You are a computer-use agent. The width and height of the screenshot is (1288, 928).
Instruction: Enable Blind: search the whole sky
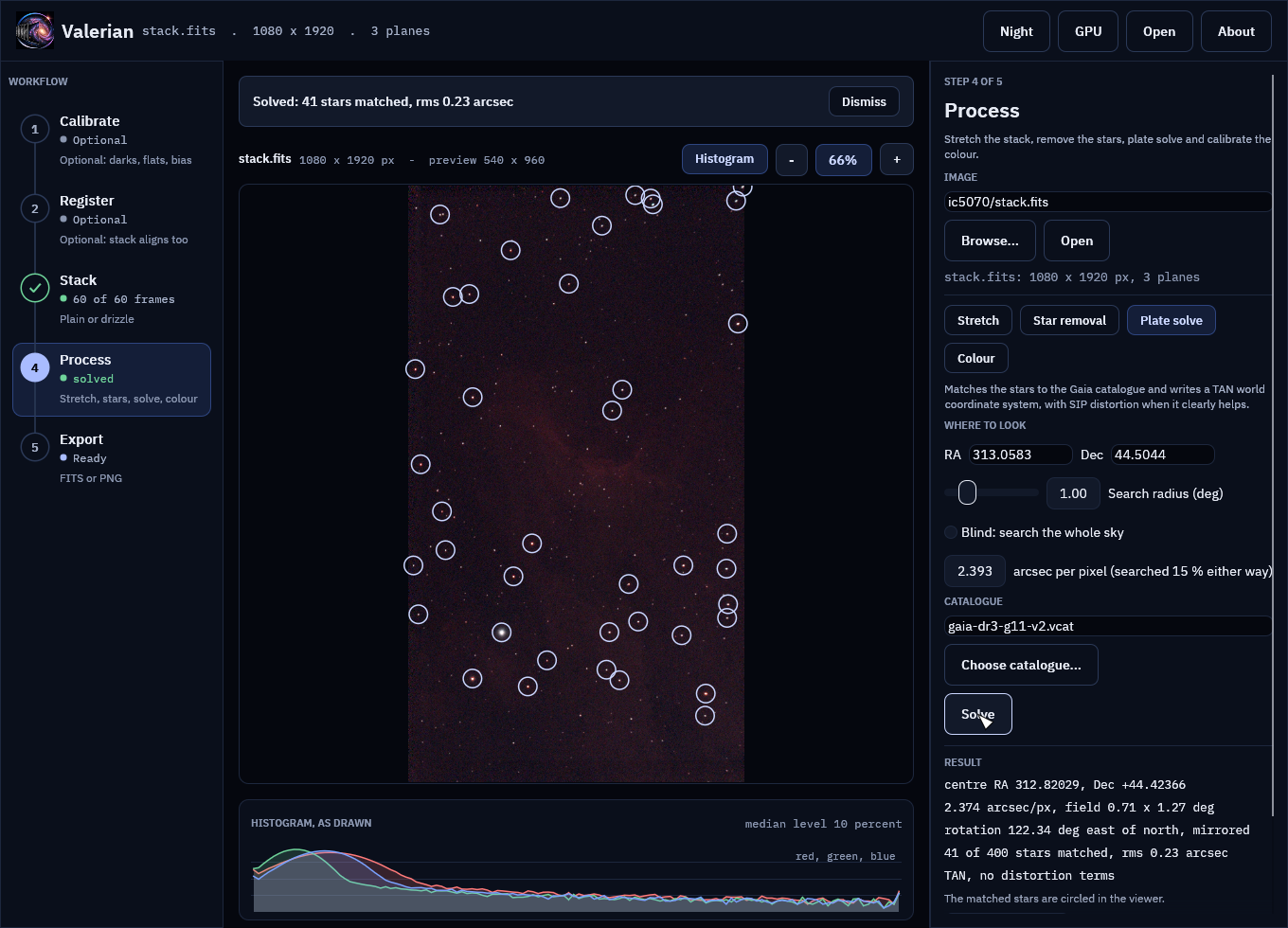pyautogui.click(x=951, y=532)
